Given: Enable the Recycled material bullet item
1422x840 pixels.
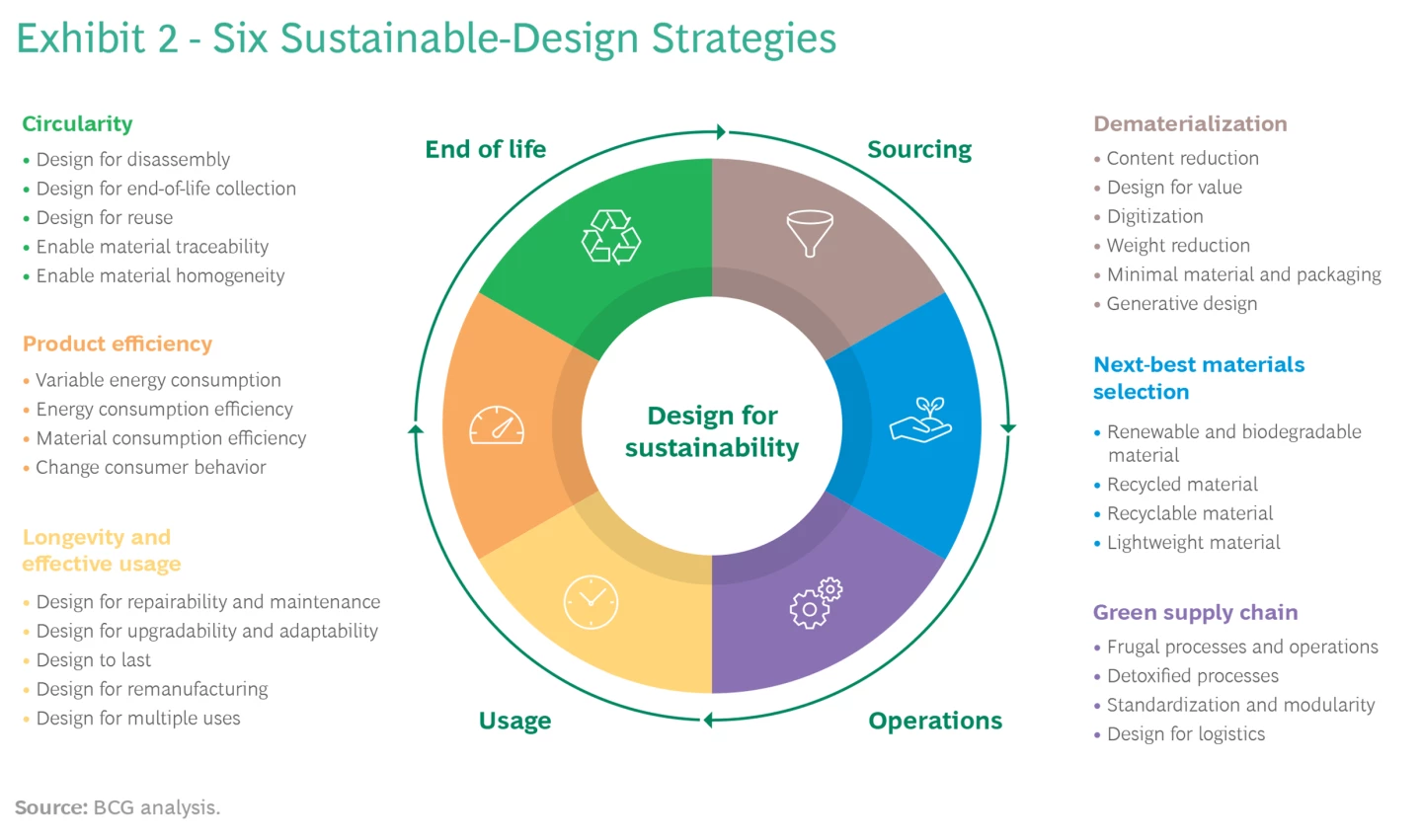Looking at the screenshot, I should tap(1181, 484).
